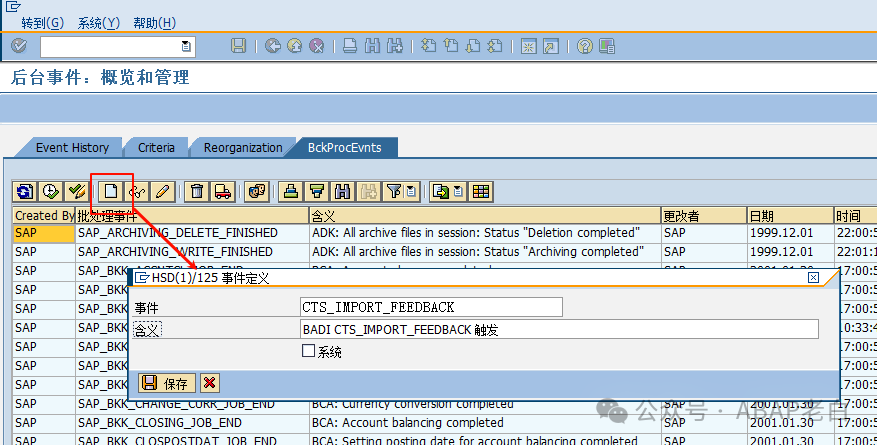Screen dimensions: 877x445
Task: Click the Delete trash can icon
Action: (197, 192)
